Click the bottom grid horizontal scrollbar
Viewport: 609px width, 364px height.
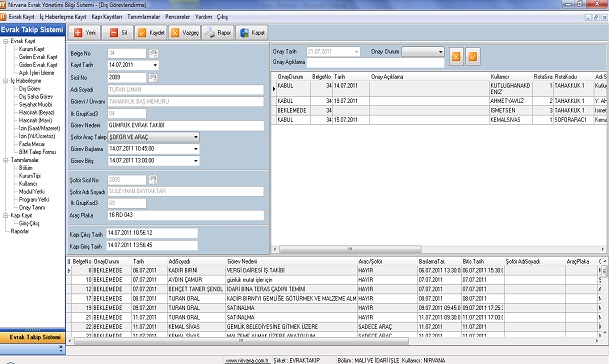241,341
